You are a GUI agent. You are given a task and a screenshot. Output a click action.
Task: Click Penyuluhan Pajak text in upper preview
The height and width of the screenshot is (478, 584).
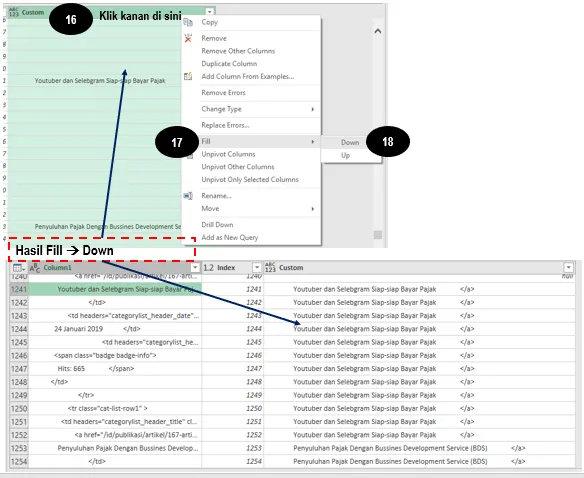tap(108, 227)
